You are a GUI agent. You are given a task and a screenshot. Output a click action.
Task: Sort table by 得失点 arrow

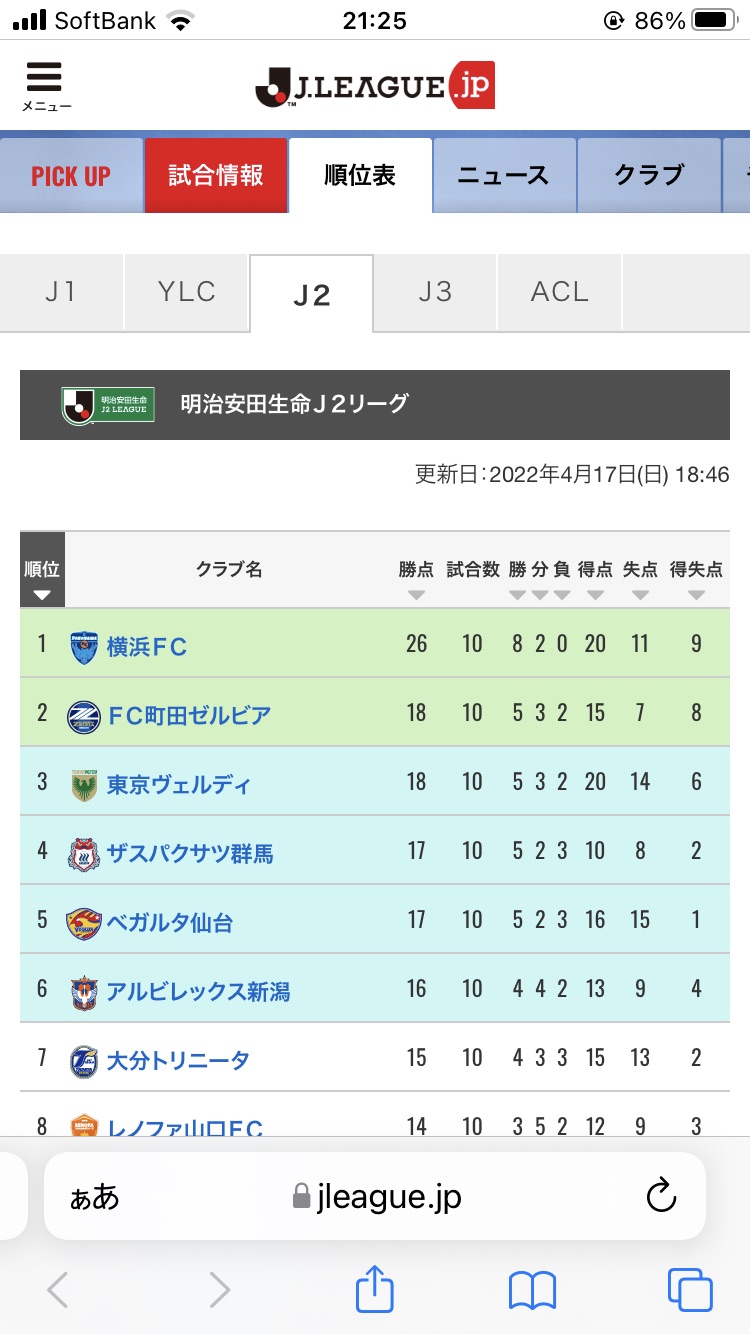click(x=696, y=595)
